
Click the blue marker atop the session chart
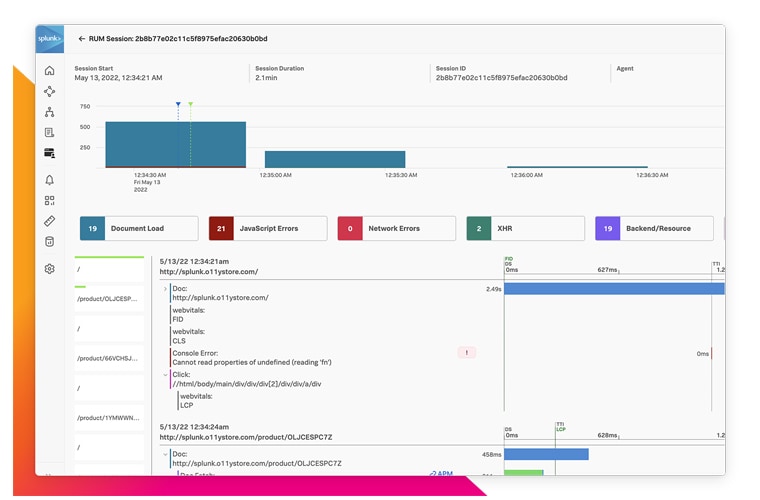pos(178,104)
